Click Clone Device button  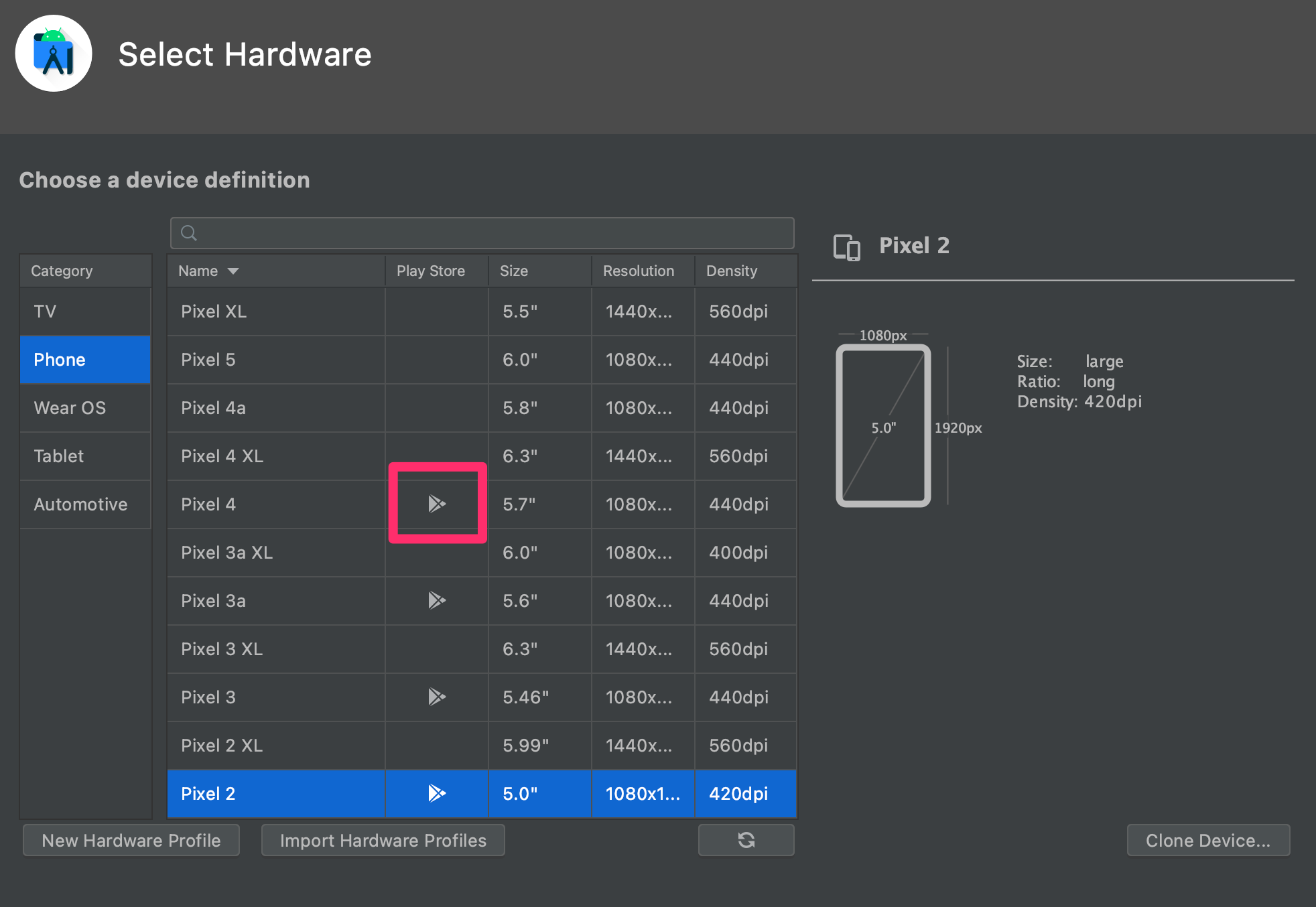click(1208, 840)
